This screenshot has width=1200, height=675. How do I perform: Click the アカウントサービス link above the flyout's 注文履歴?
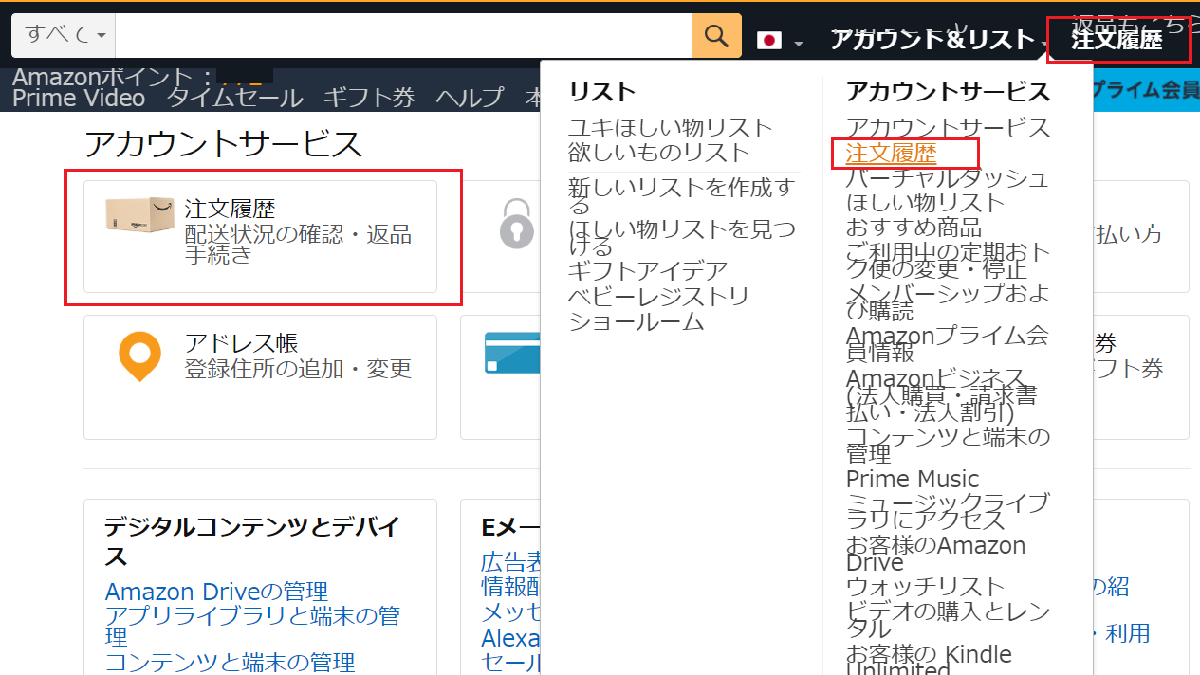[948, 128]
